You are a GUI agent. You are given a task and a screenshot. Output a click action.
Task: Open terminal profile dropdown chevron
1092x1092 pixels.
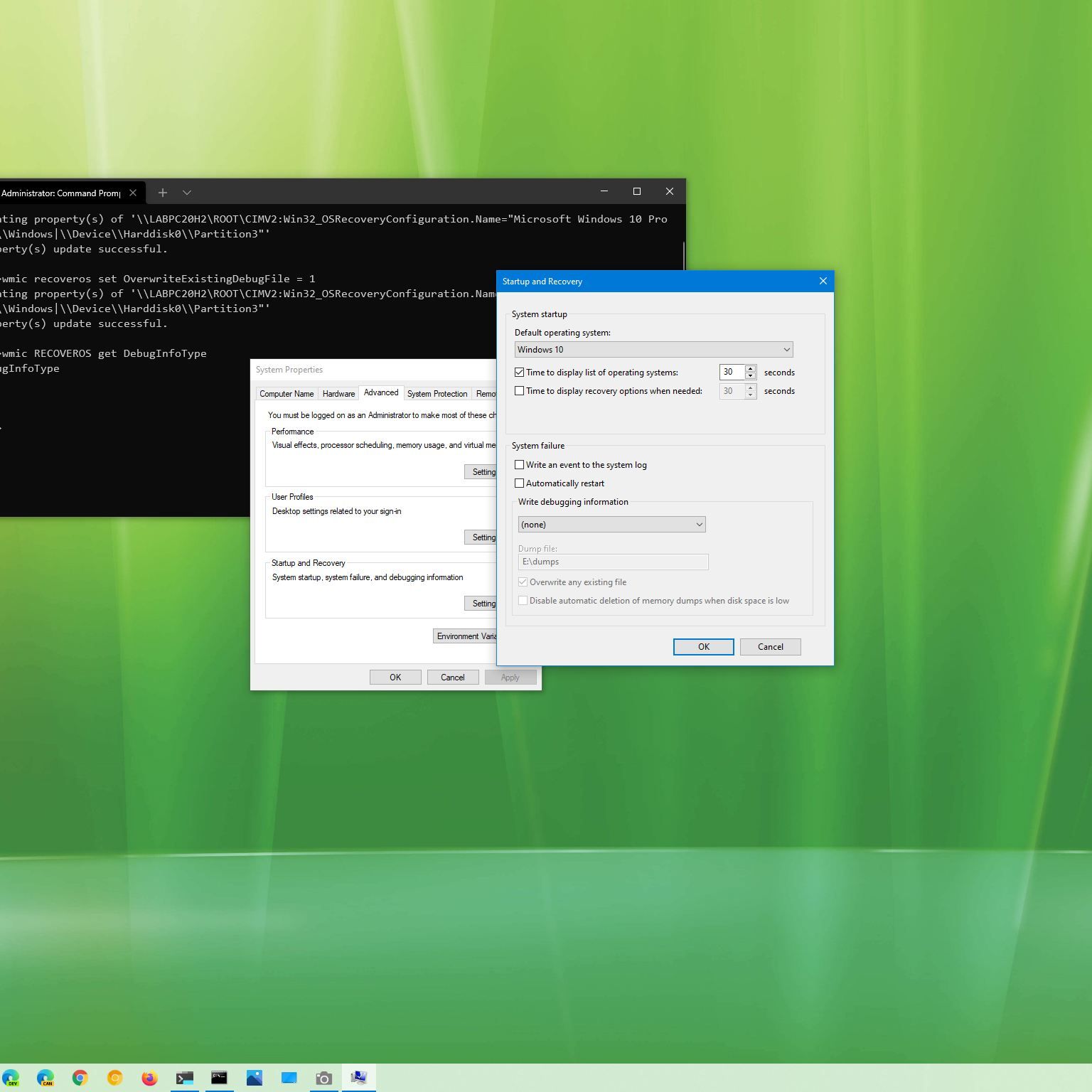pyautogui.click(x=187, y=193)
